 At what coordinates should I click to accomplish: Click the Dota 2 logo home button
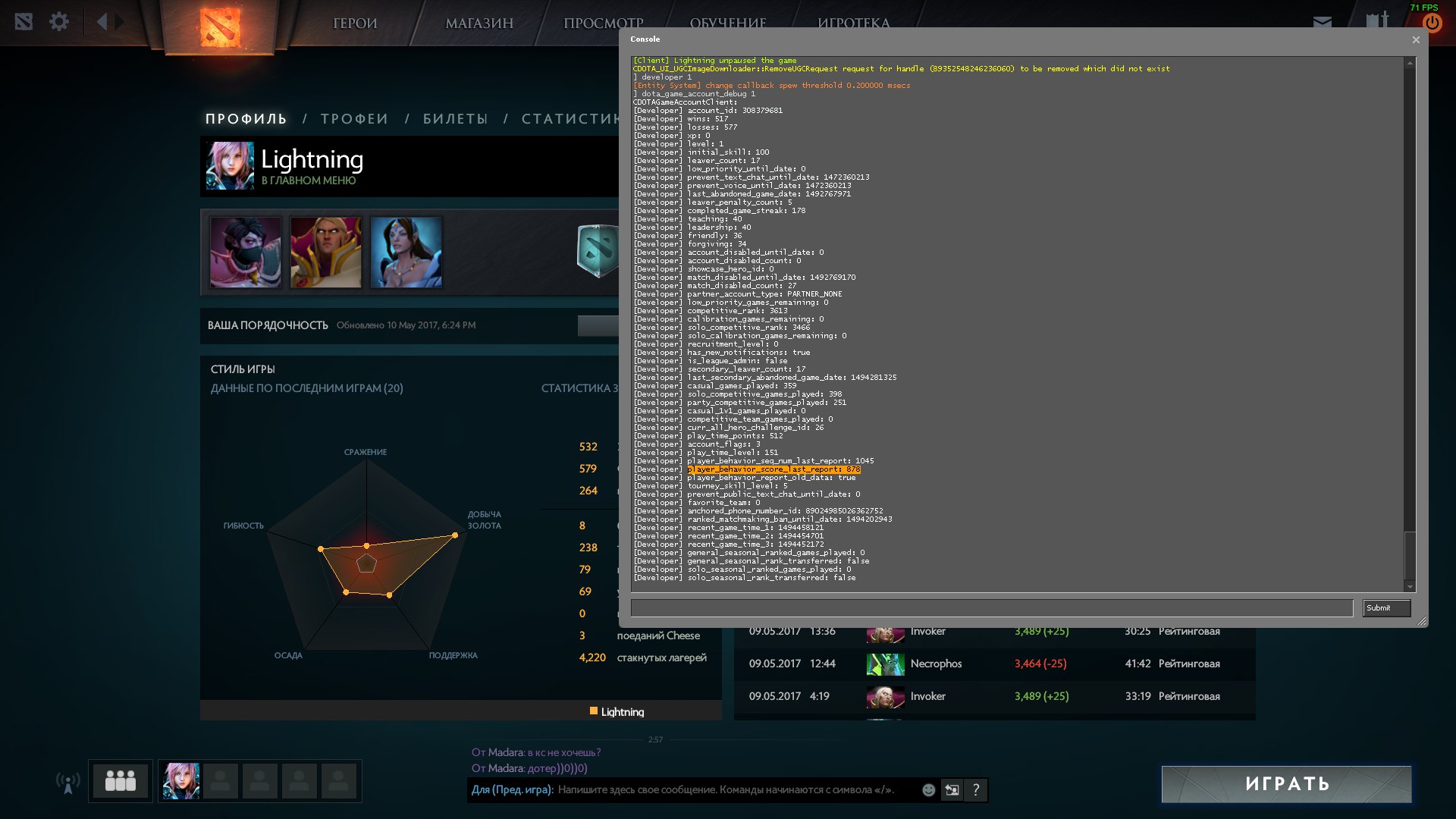pos(220,27)
